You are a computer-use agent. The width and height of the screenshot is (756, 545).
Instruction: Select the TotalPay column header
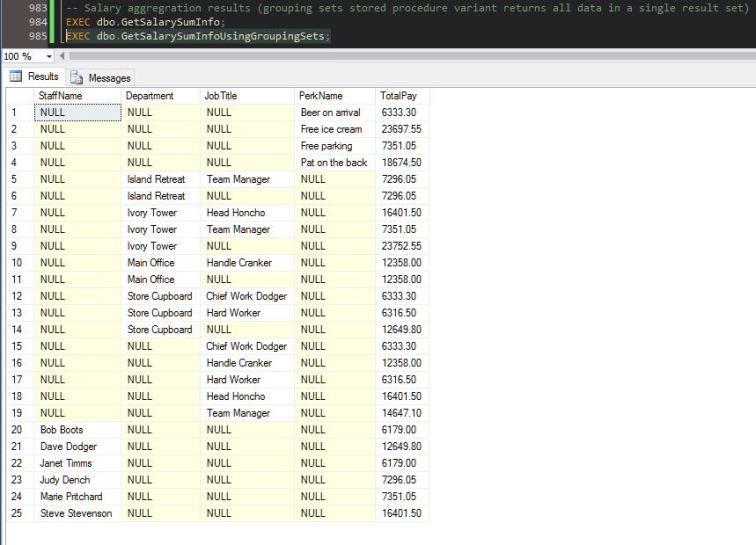(x=402, y=95)
